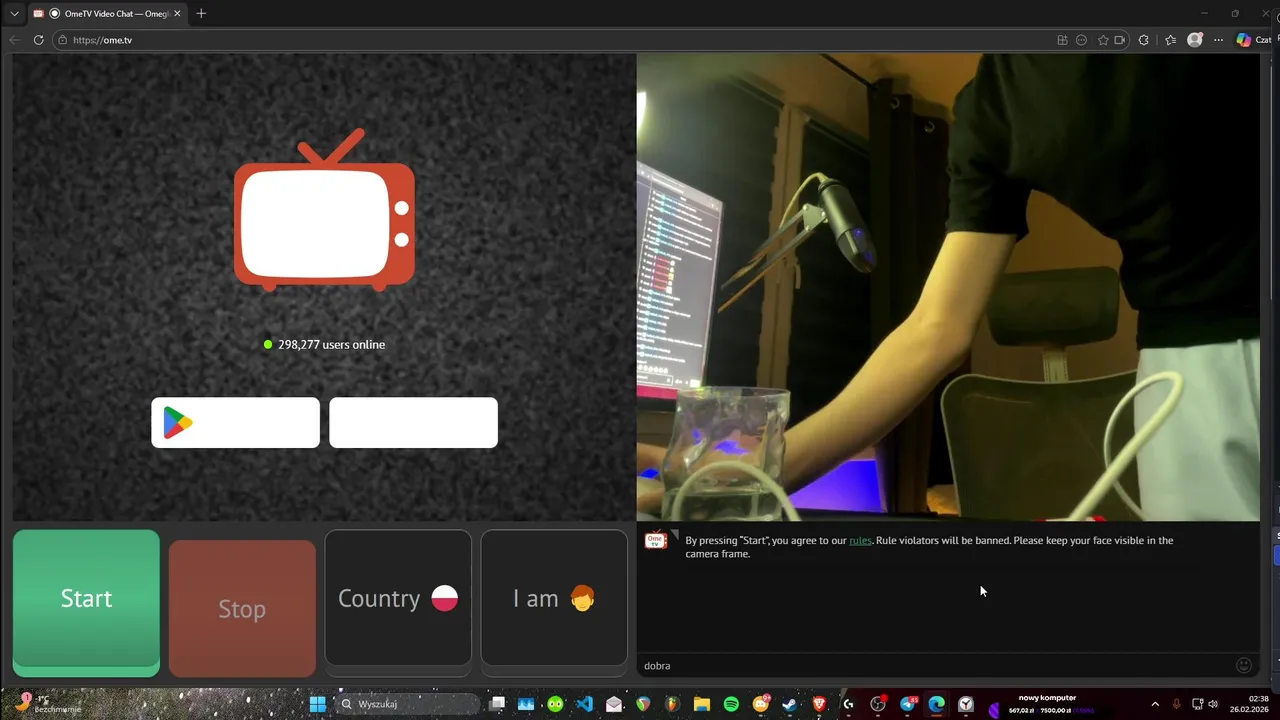Open camera permission icon in address bar

pos(1119,40)
